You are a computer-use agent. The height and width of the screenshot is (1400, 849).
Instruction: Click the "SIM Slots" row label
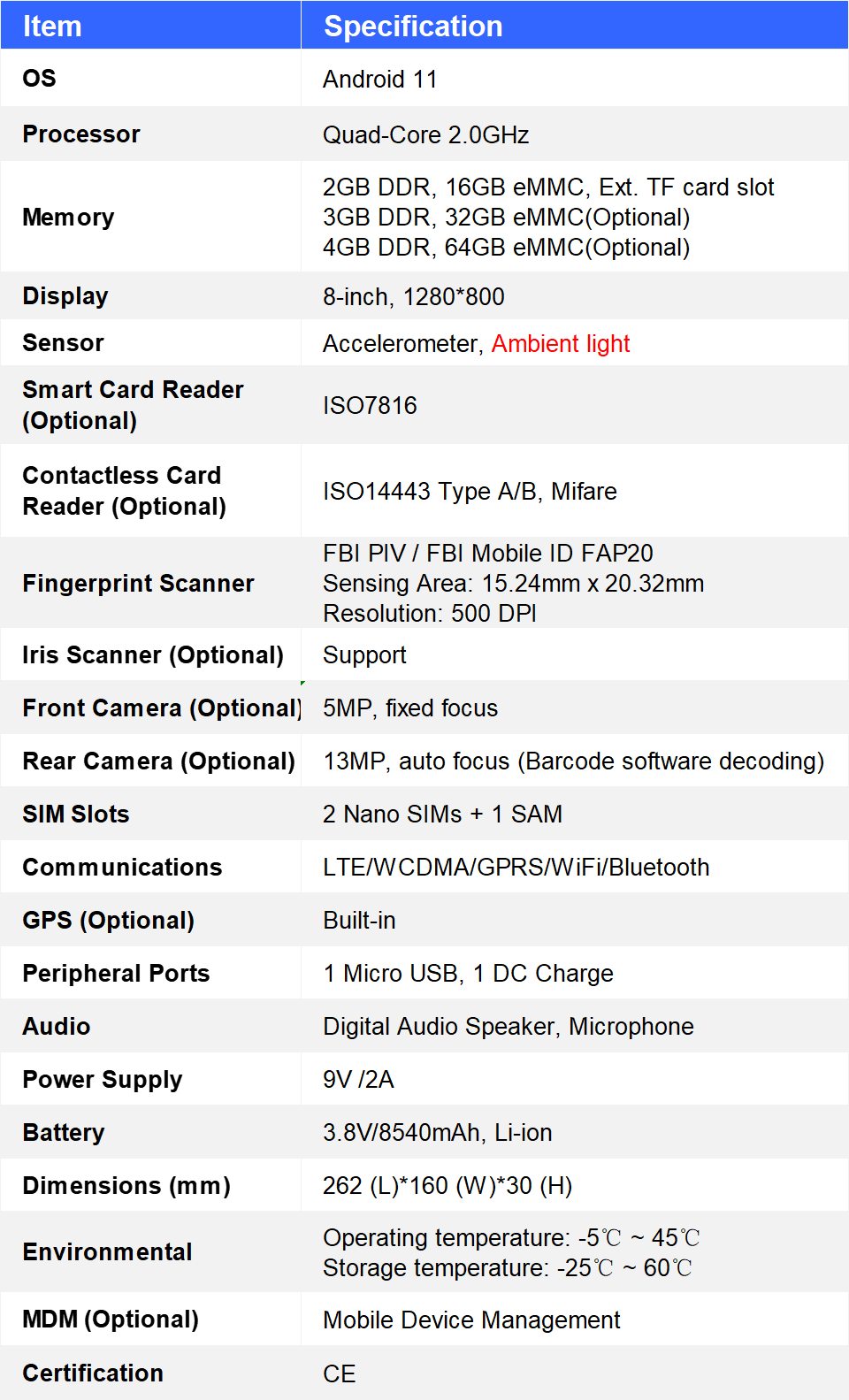[x=76, y=815]
